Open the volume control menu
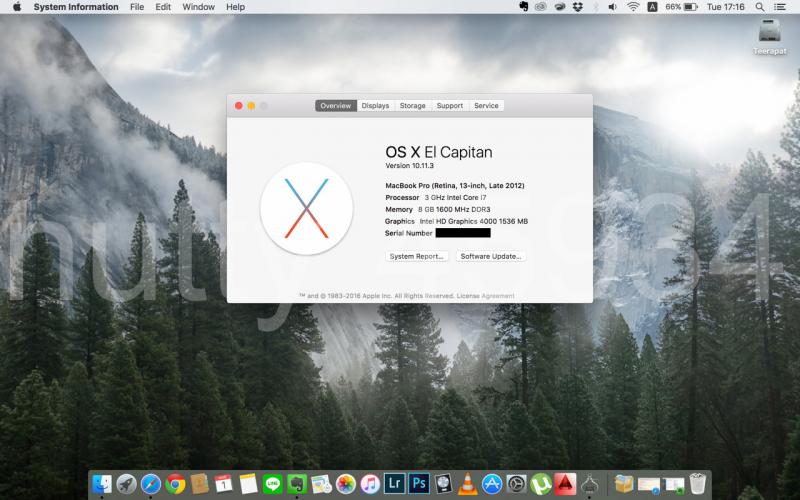Screen dimensions: 800x500 (x=612, y=7)
